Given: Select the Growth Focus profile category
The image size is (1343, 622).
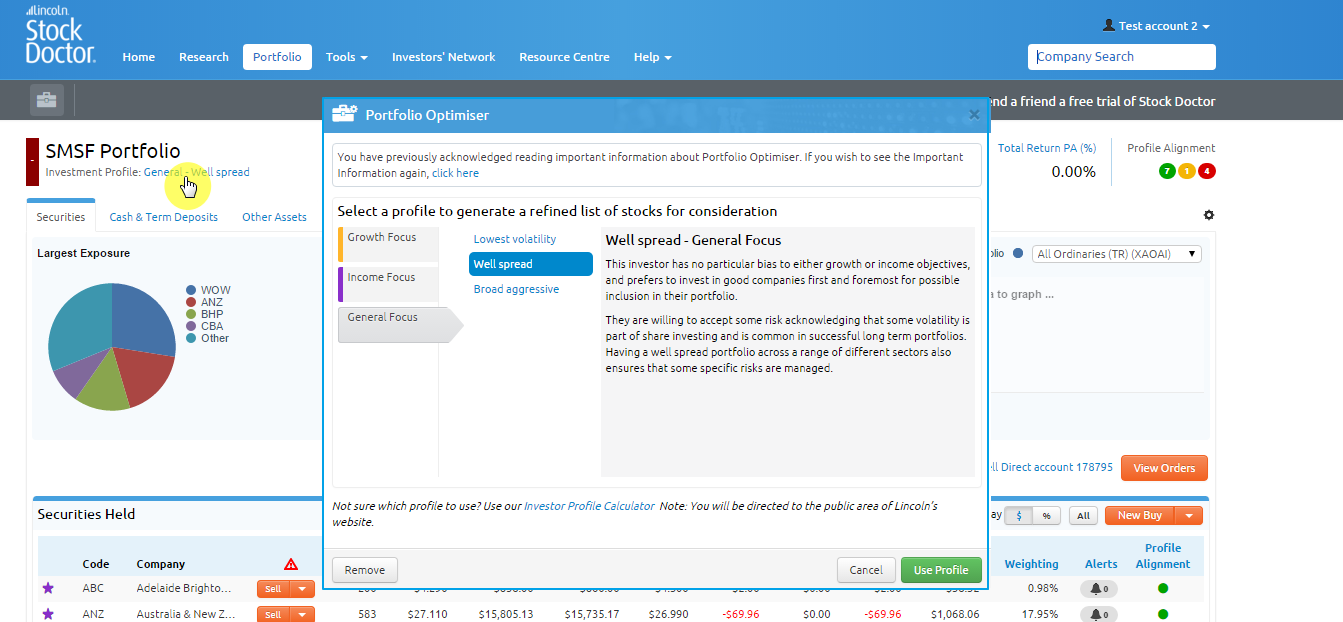Looking at the screenshot, I should point(388,243).
